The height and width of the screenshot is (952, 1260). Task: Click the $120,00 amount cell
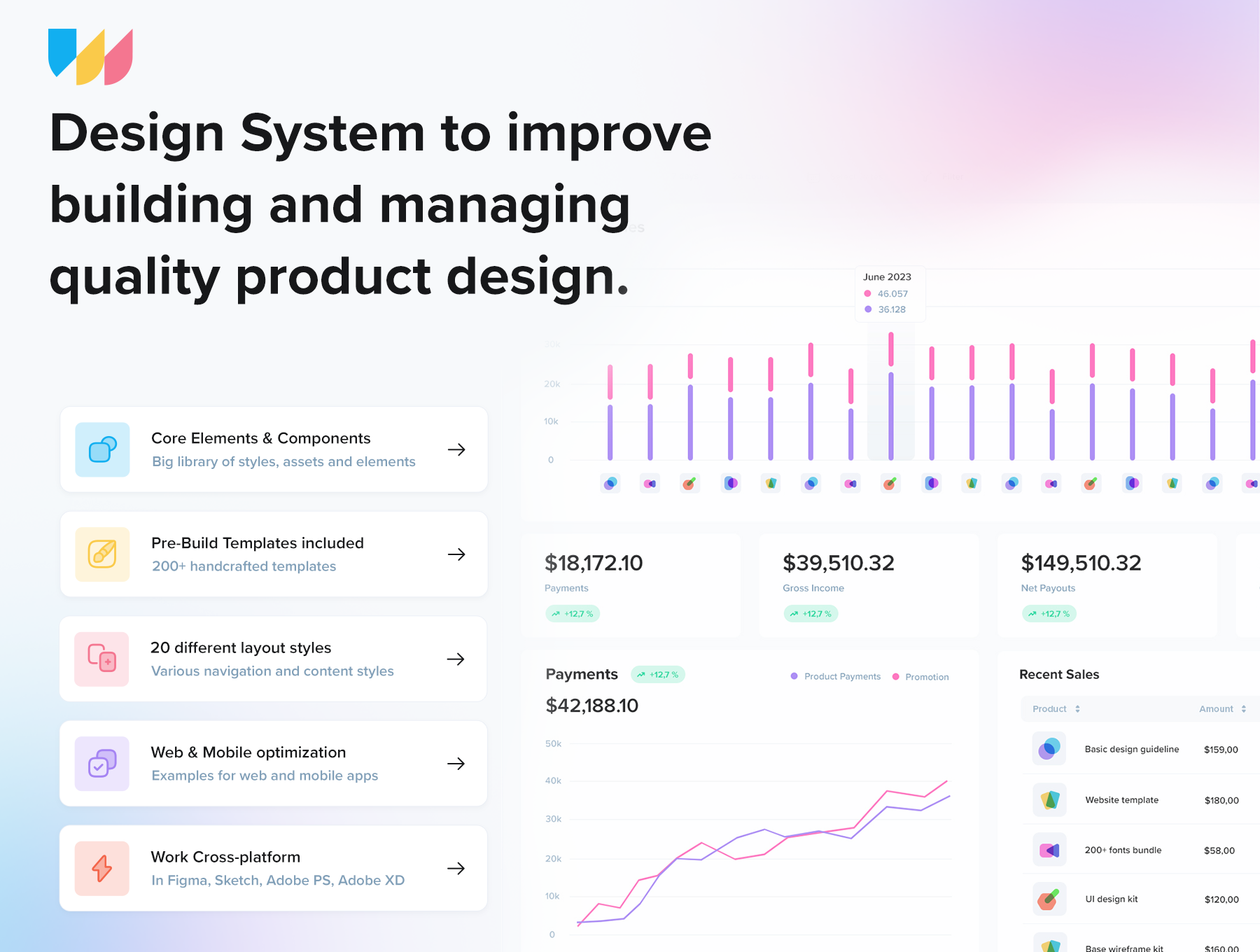[1221, 899]
